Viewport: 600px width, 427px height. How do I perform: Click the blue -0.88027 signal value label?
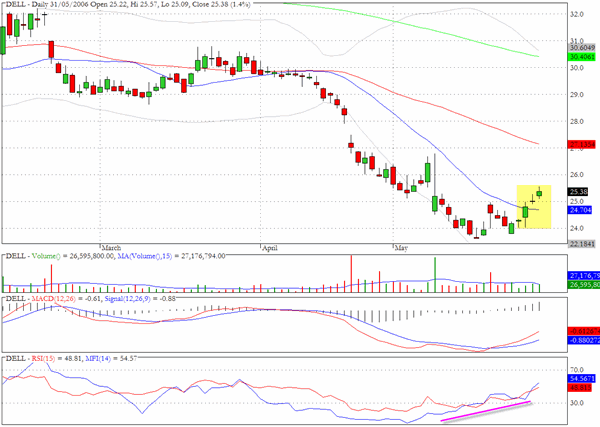click(584, 340)
